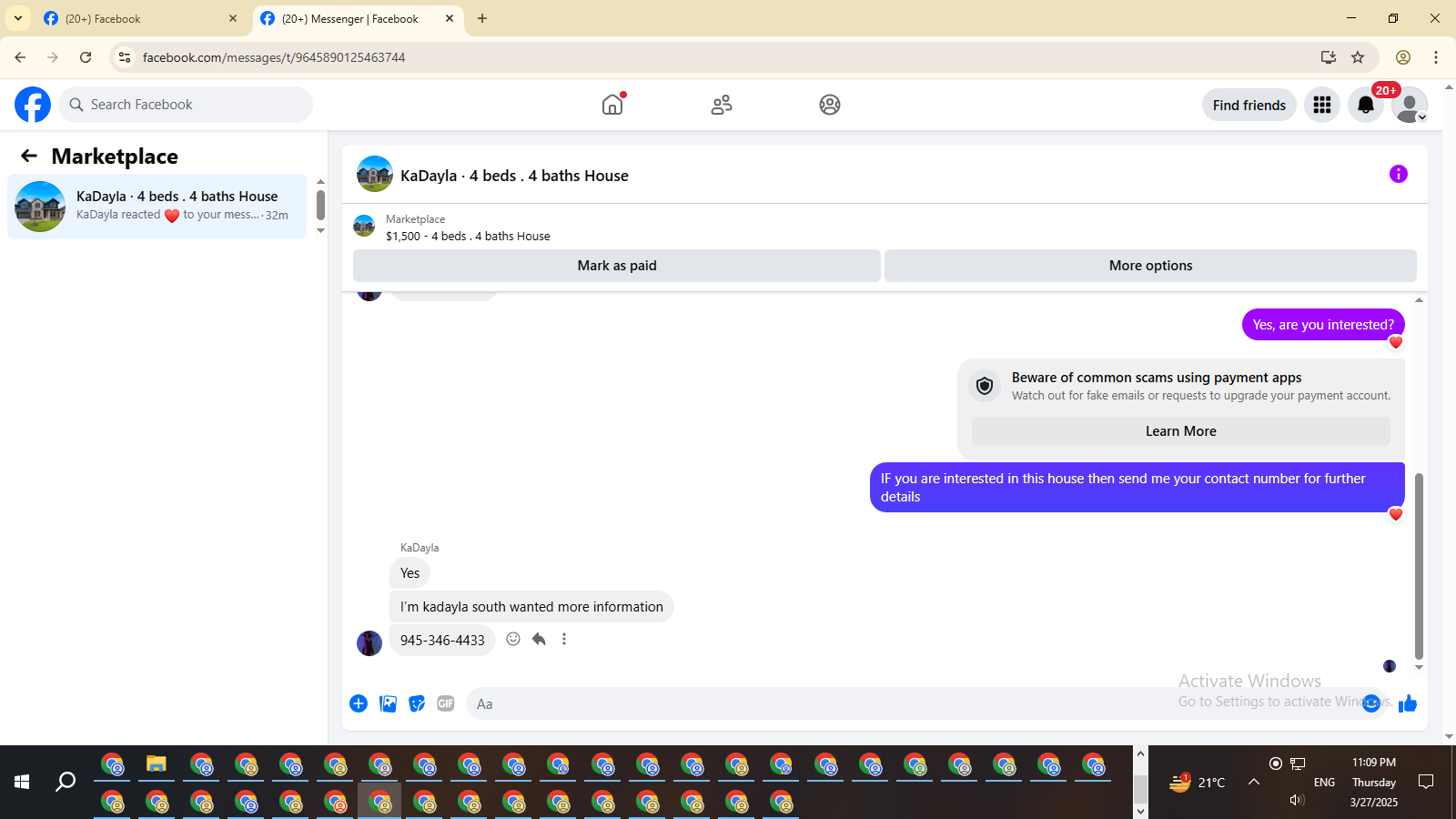The image size is (1456, 819).
Task: Open More options for the listing
Action: pos(1150,266)
